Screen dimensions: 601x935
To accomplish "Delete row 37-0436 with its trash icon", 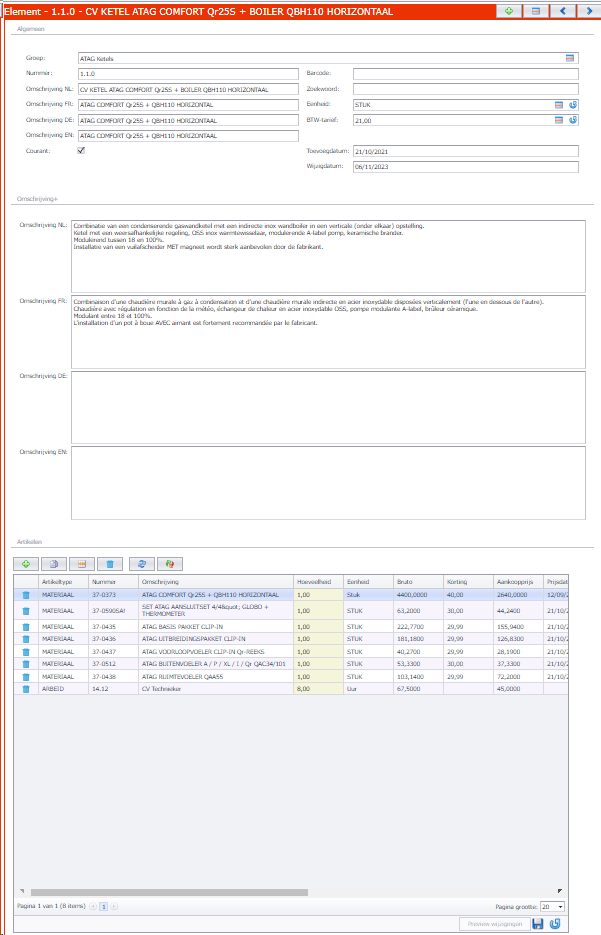I will [x=26, y=639].
